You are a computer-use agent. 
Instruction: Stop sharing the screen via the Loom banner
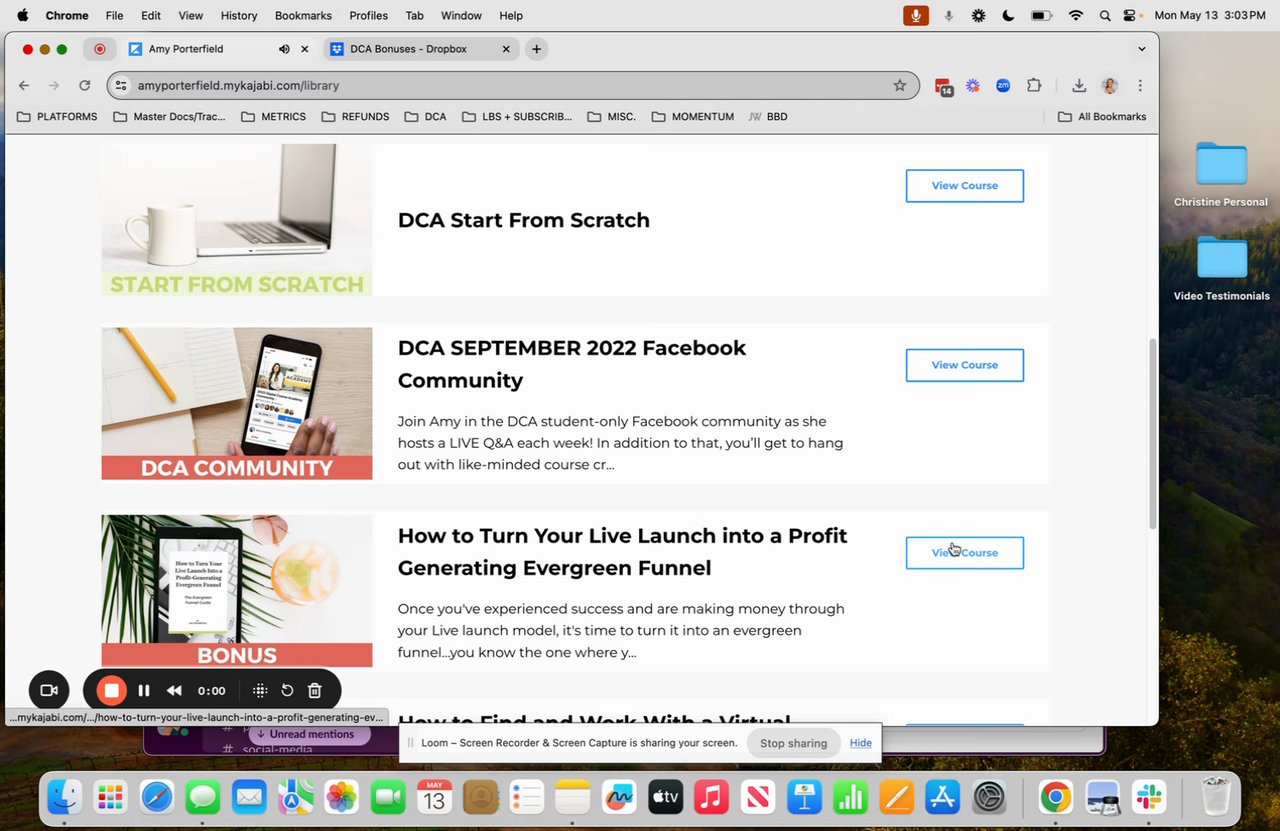793,743
